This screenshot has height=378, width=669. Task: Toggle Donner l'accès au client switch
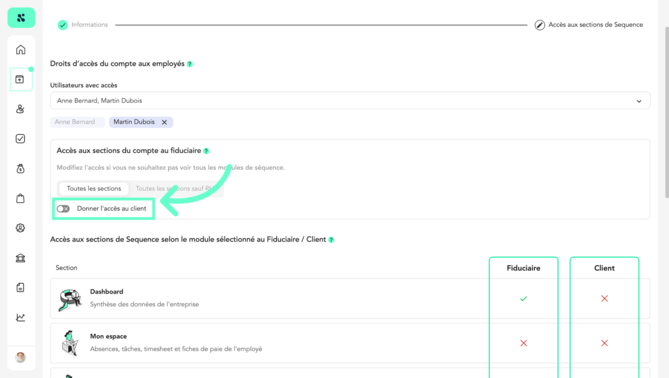[63, 209]
